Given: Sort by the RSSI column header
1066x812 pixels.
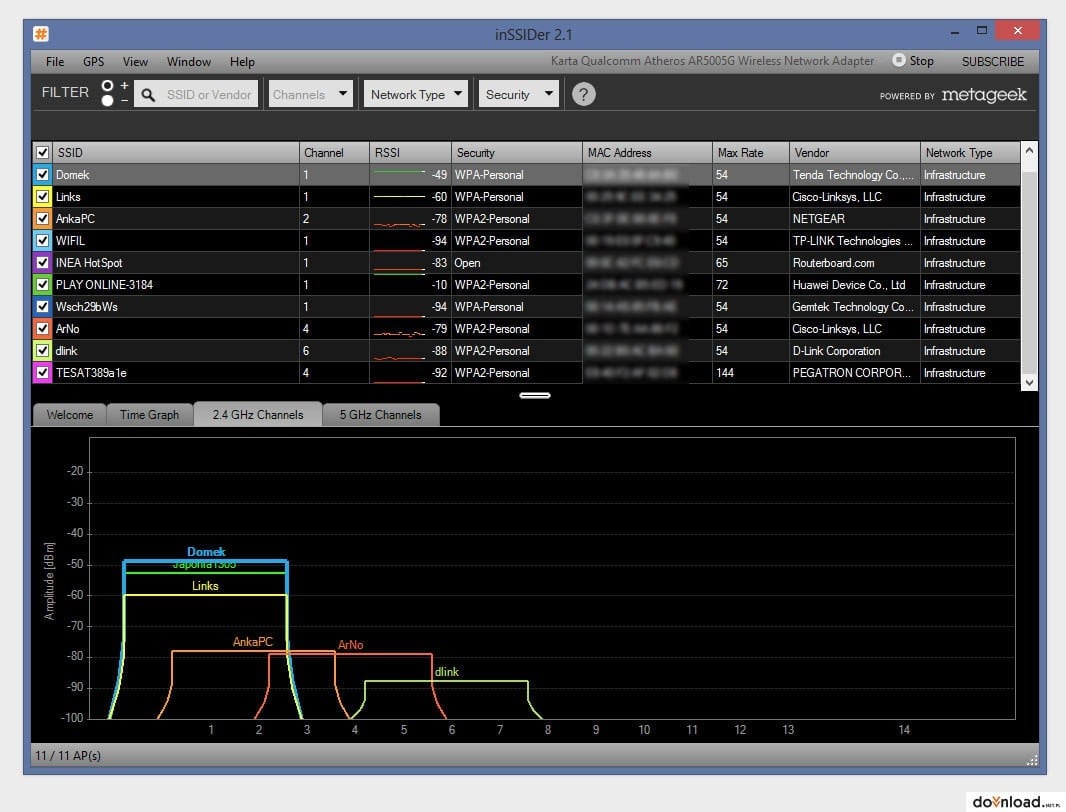Looking at the screenshot, I should click(x=411, y=152).
